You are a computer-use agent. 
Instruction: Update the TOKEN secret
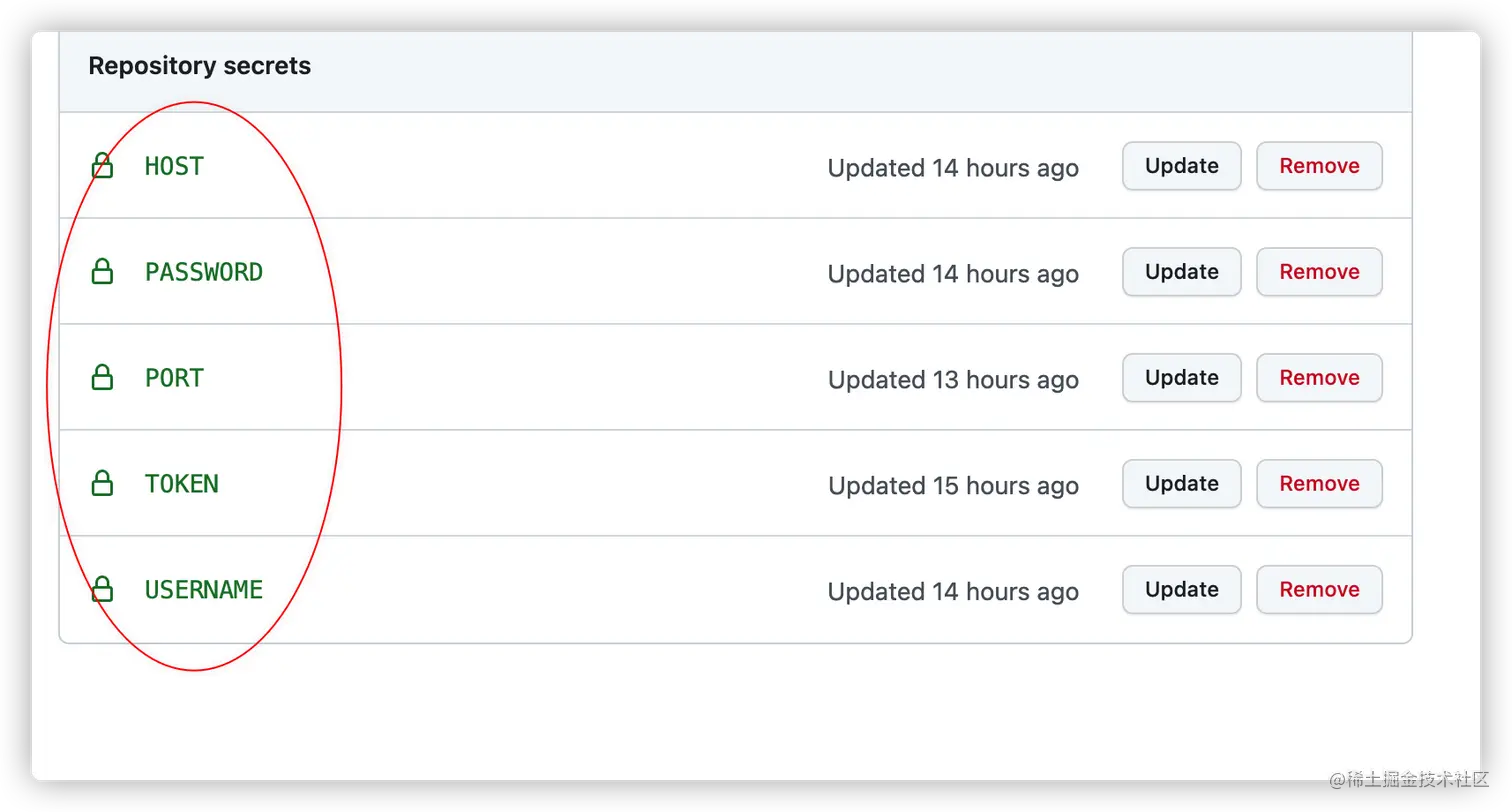pyautogui.click(x=1182, y=484)
